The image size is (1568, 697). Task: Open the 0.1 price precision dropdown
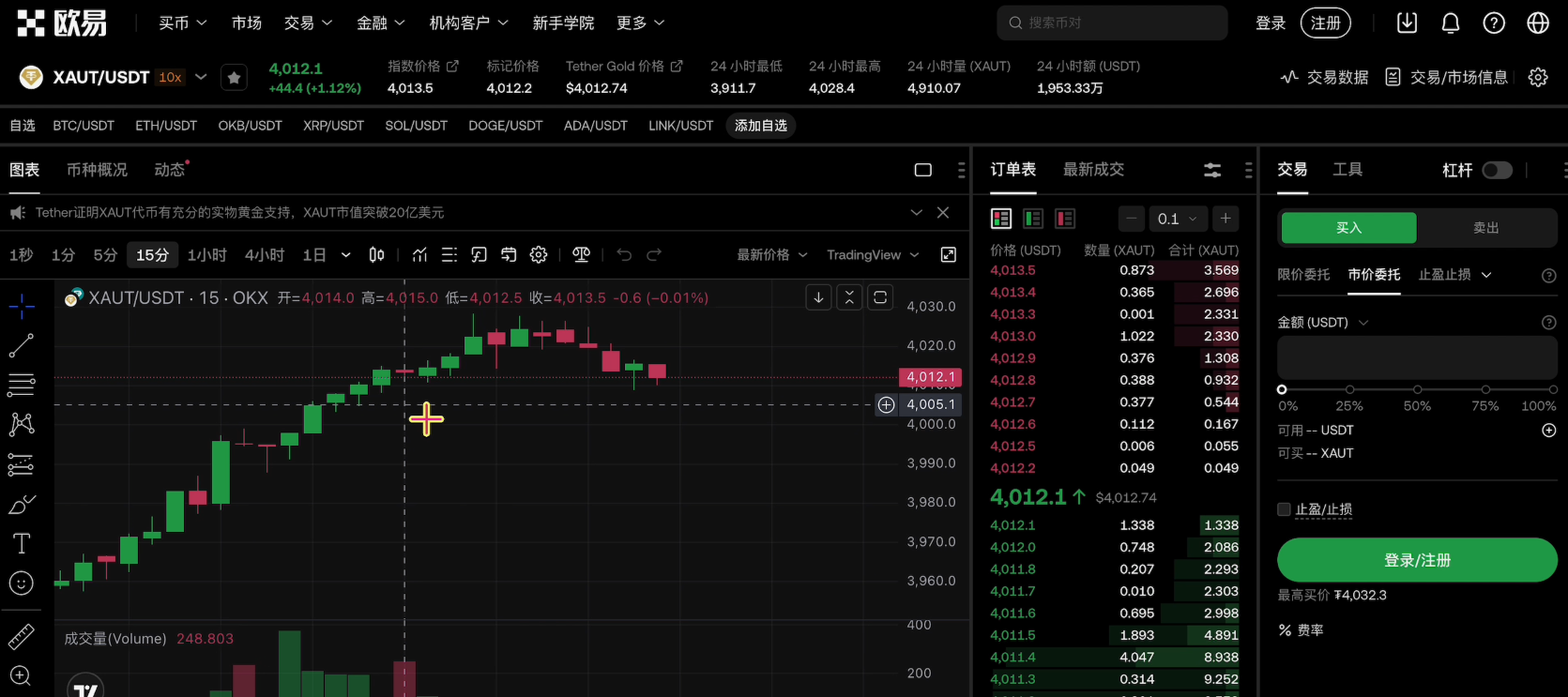pos(1177,219)
